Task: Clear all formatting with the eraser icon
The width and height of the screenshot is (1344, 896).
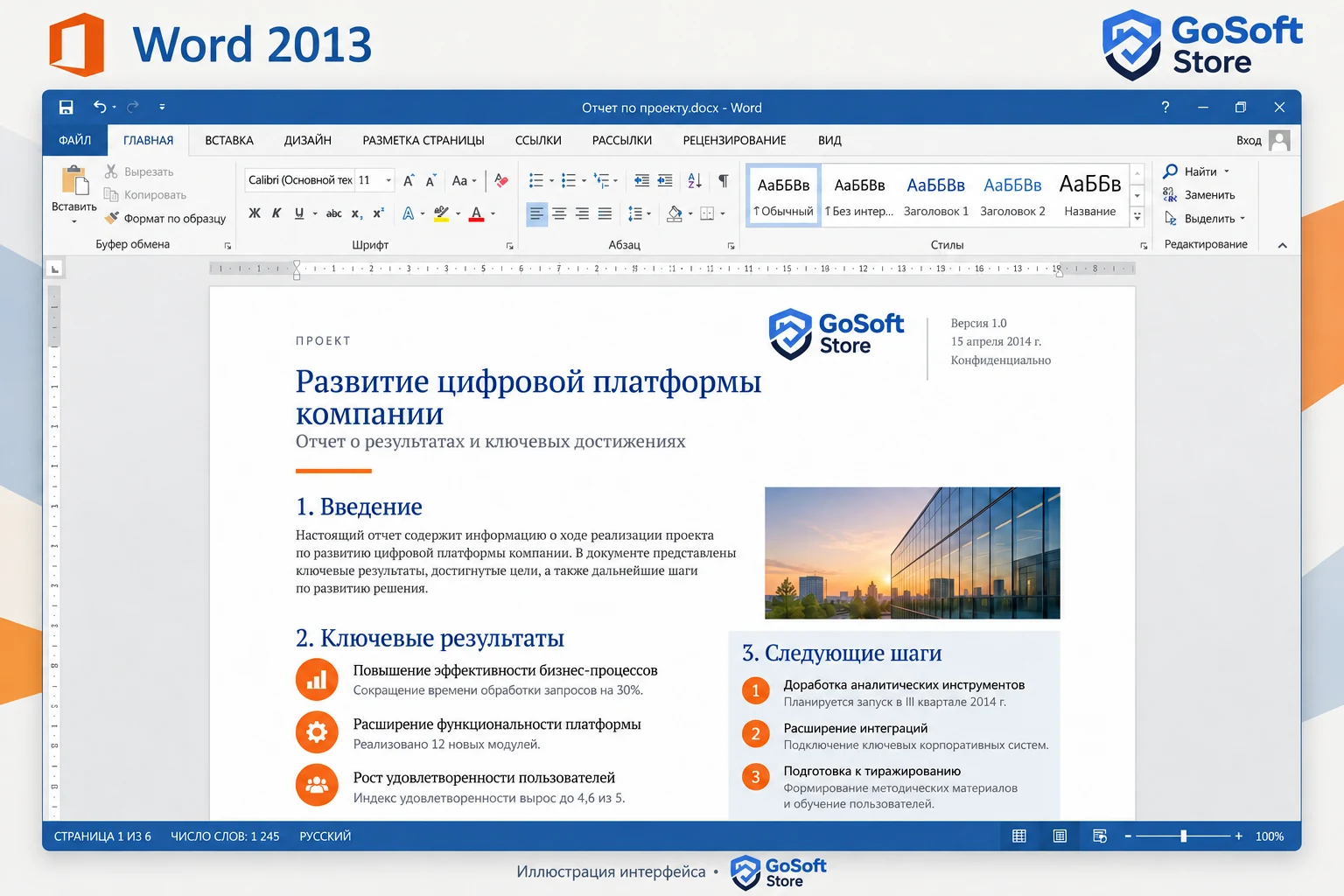Action: click(x=501, y=180)
